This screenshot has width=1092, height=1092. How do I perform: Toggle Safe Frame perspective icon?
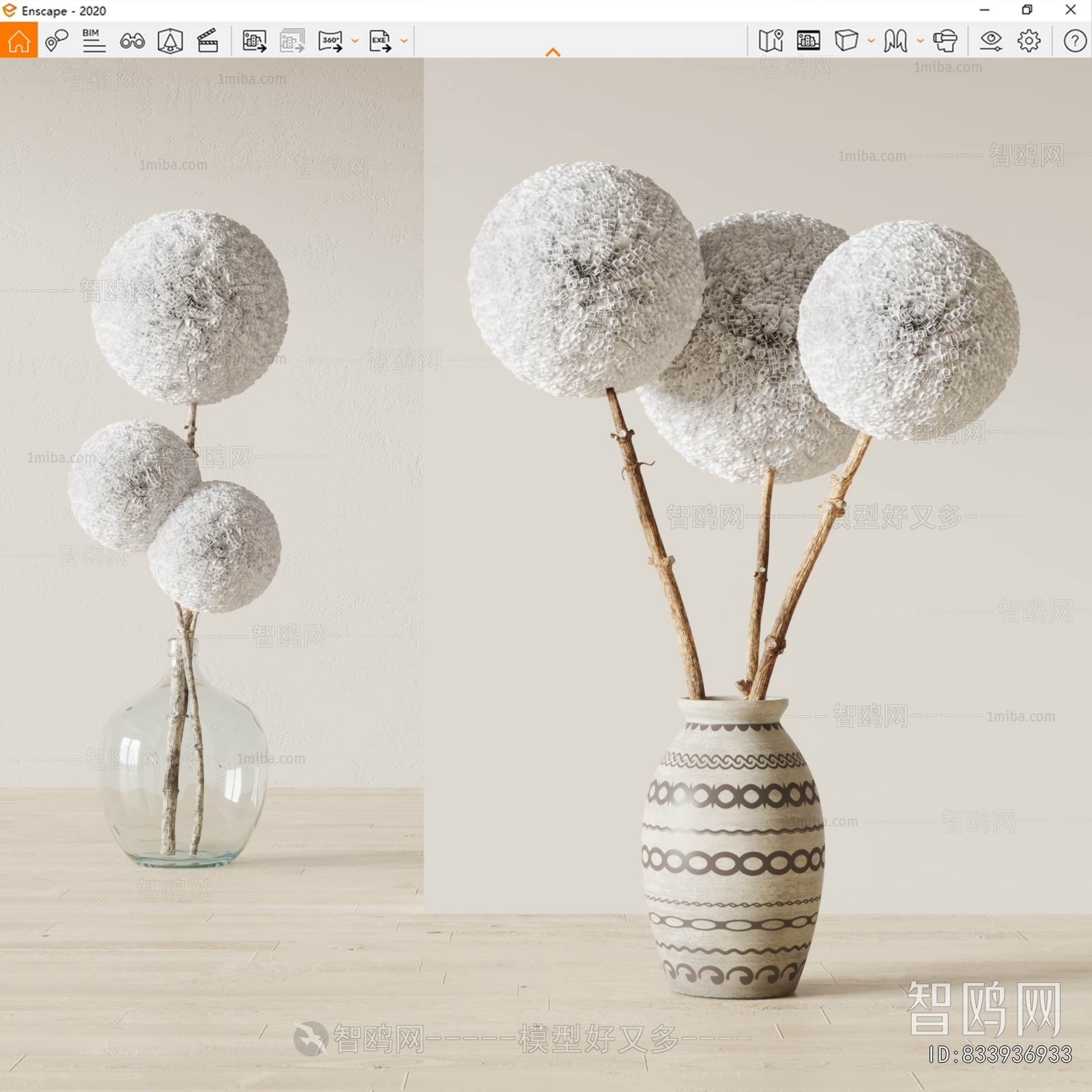(x=170, y=41)
